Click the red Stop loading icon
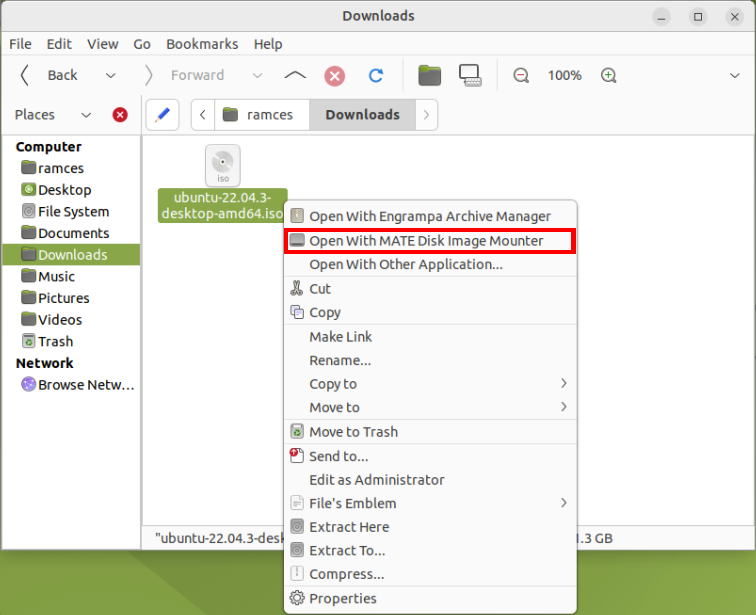 pyautogui.click(x=335, y=76)
